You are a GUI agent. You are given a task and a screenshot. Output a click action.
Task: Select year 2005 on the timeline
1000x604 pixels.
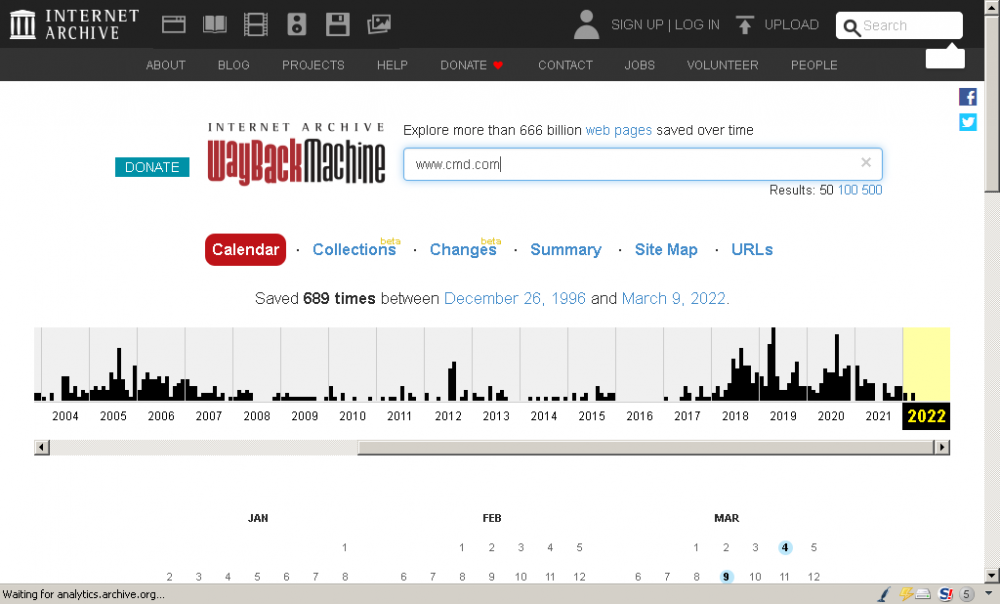pos(114,416)
